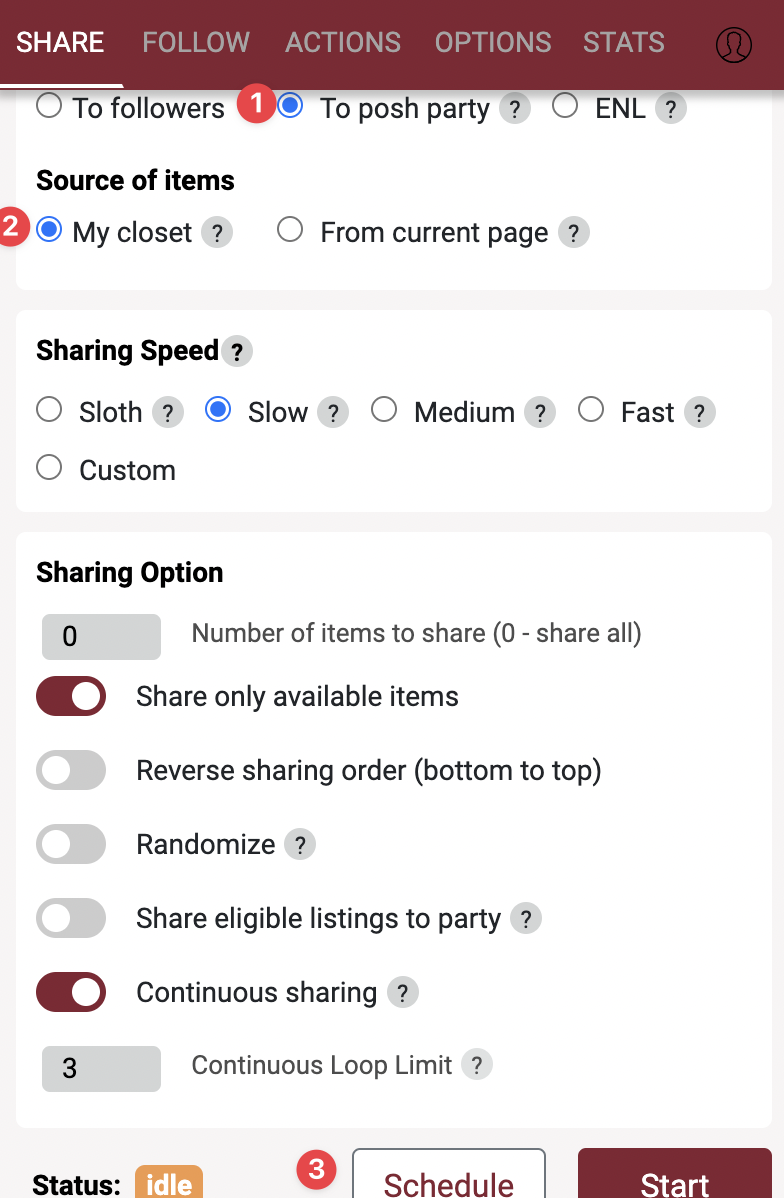The height and width of the screenshot is (1198, 784).
Task: Select the To followers radio button
Action: point(49,106)
